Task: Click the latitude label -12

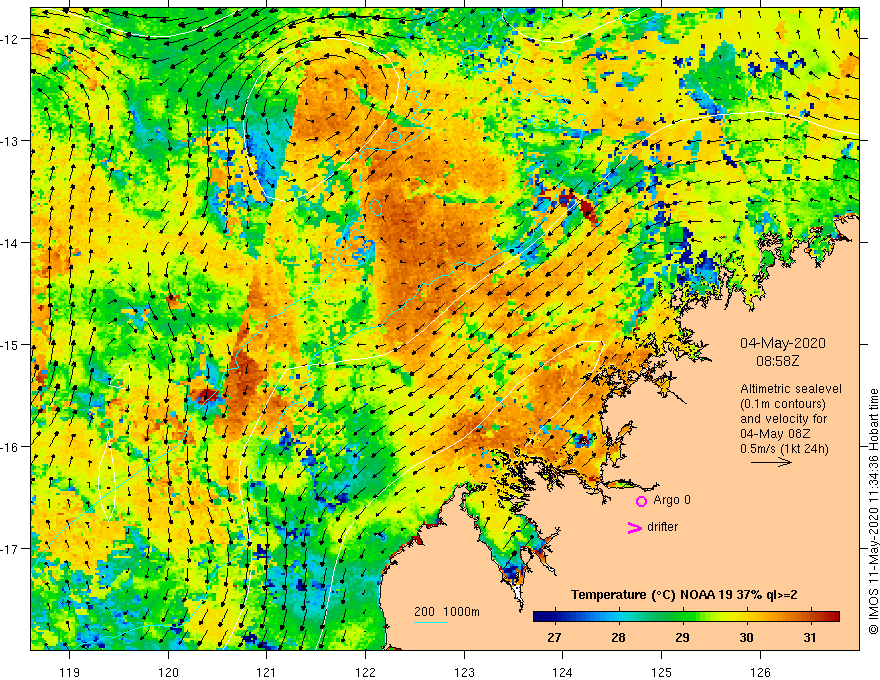Action: [x=10, y=39]
